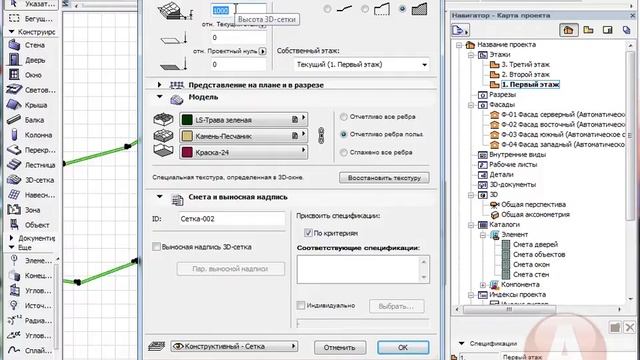The height and width of the screenshot is (360, 640).
Task: Click the delete X icon below Navigator
Action: click(630, 327)
